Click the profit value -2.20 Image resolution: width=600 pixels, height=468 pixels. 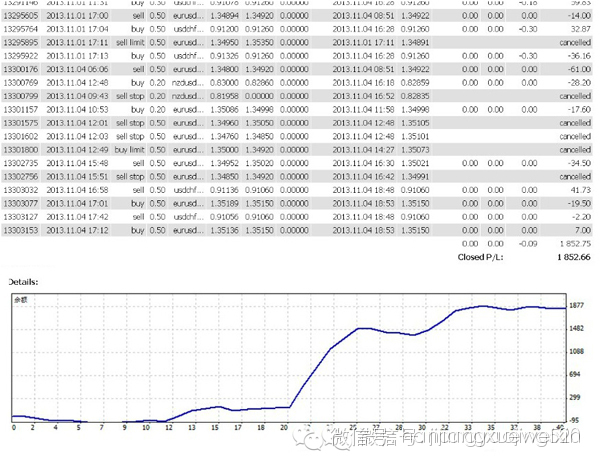click(581, 217)
